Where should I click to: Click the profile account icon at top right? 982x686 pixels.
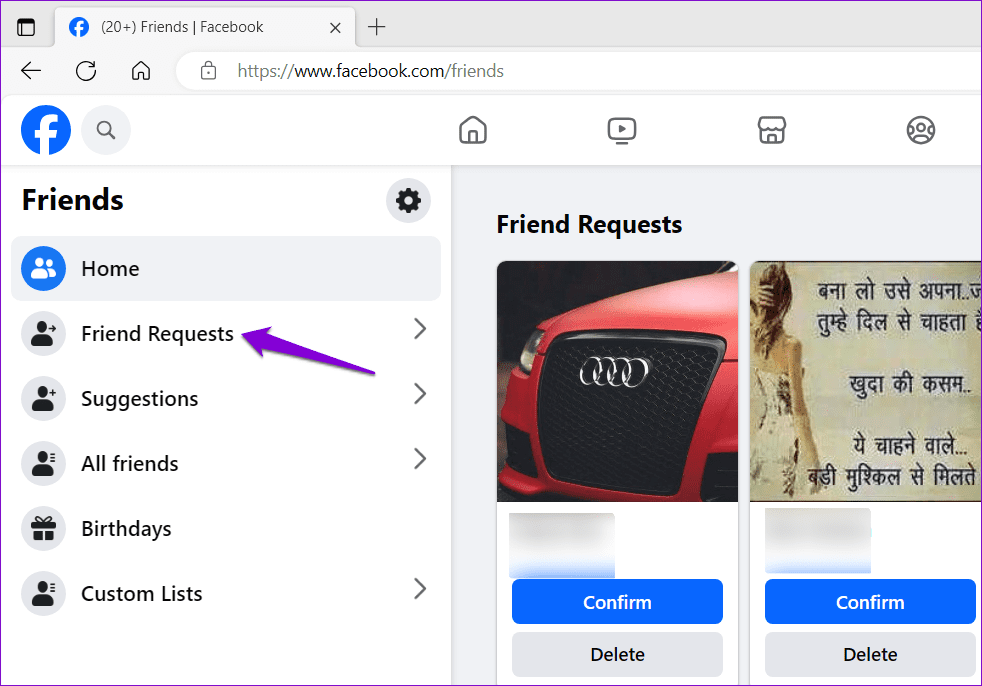click(920, 130)
